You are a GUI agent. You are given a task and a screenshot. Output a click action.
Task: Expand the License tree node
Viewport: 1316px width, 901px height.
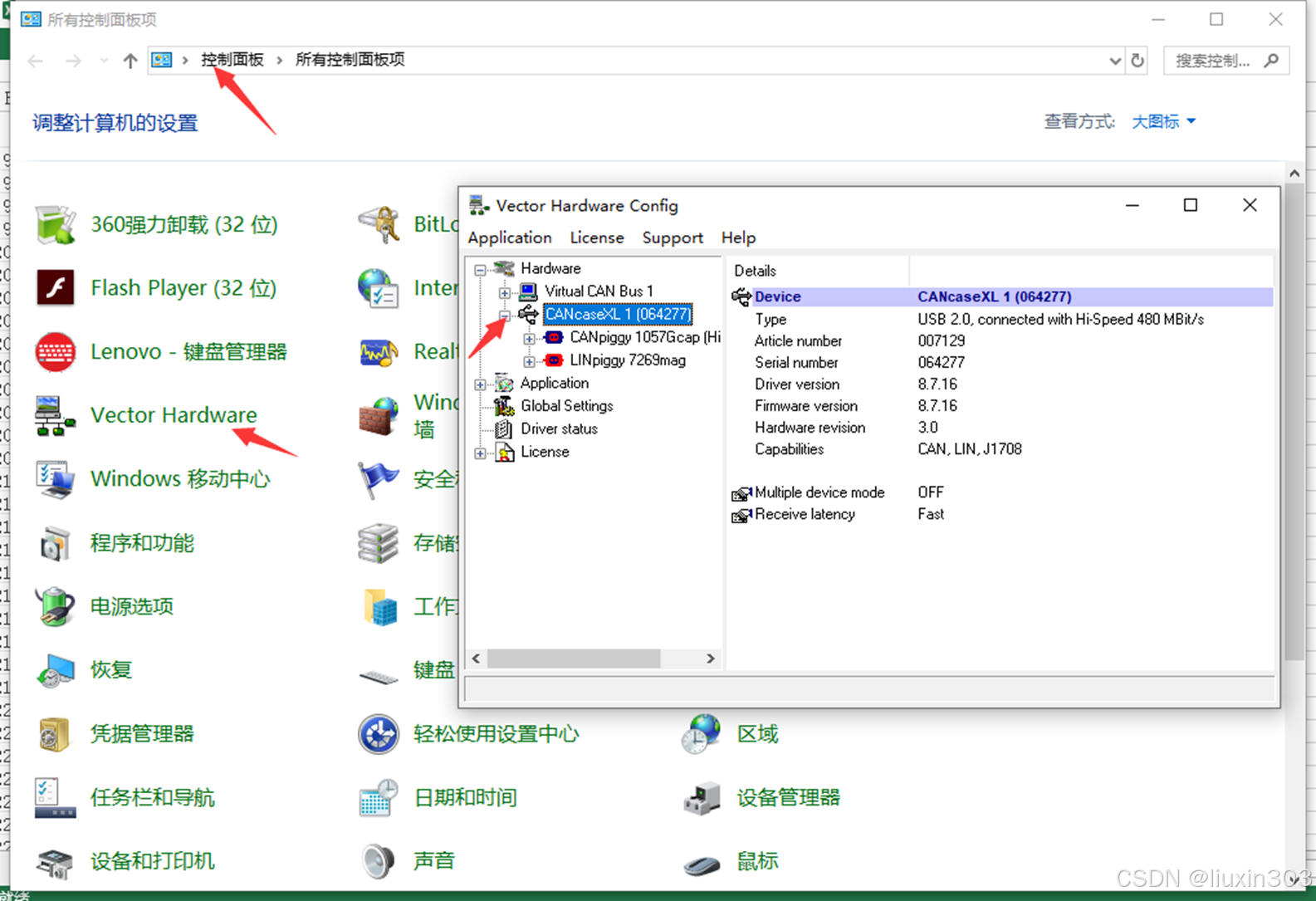click(480, 453)
